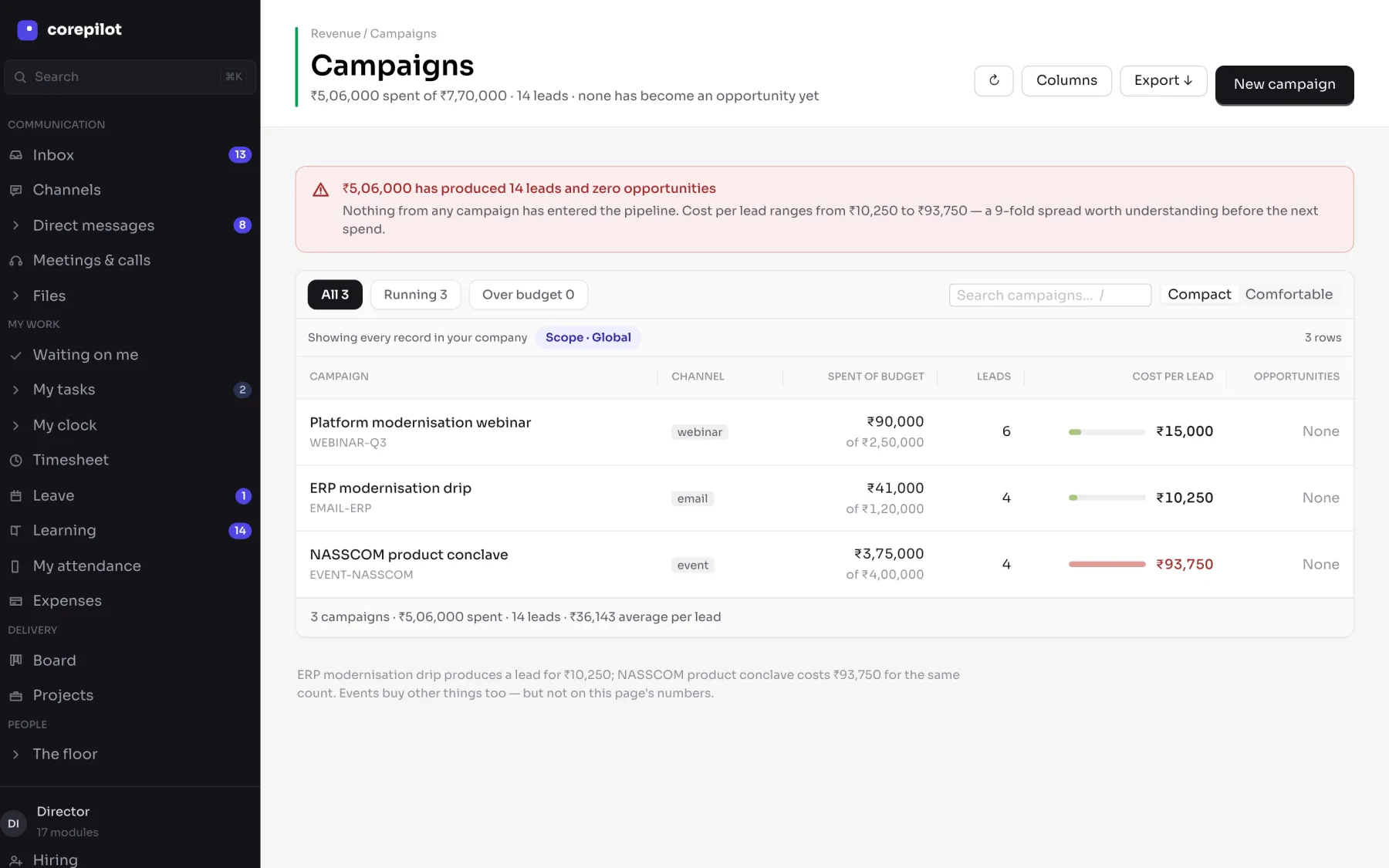Viewport: 1389px width, 868px height.
Task: Click the ⌘K shortcut hint
Action: tap(233, 77)
